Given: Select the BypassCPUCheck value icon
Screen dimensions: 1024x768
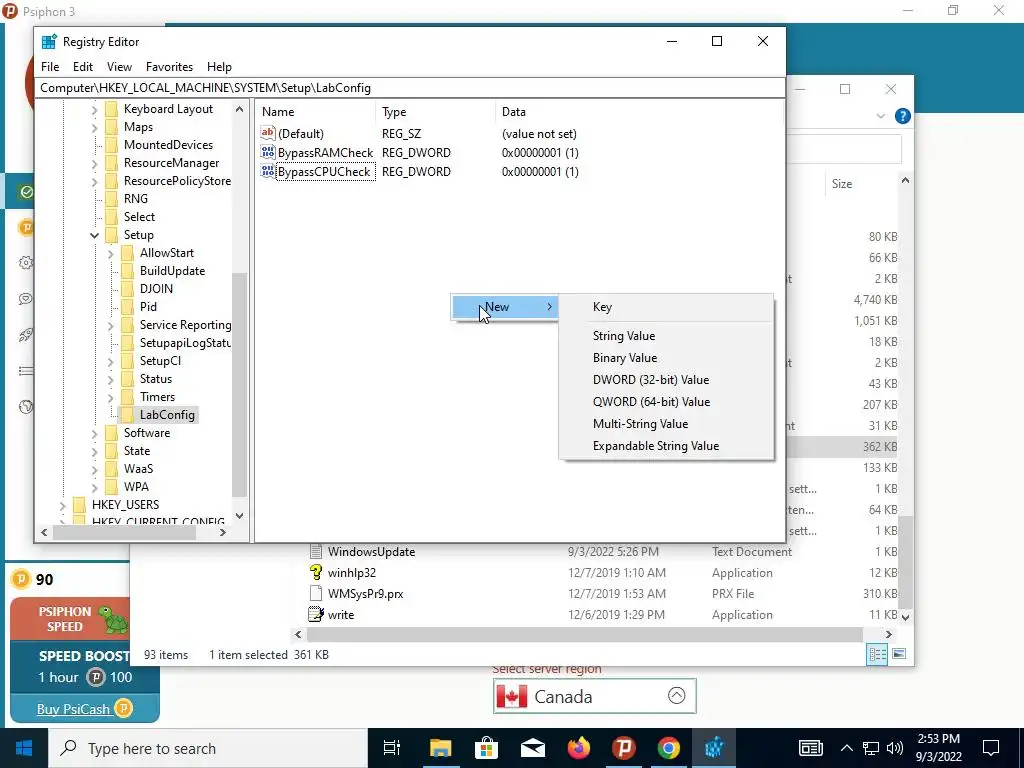Looking at the screenshot, I should [268, 172].
